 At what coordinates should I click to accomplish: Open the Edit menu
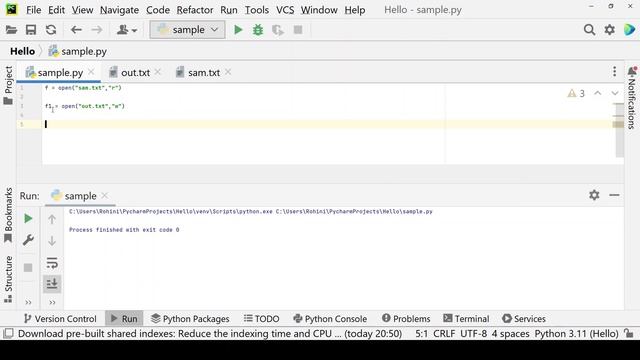56,10
